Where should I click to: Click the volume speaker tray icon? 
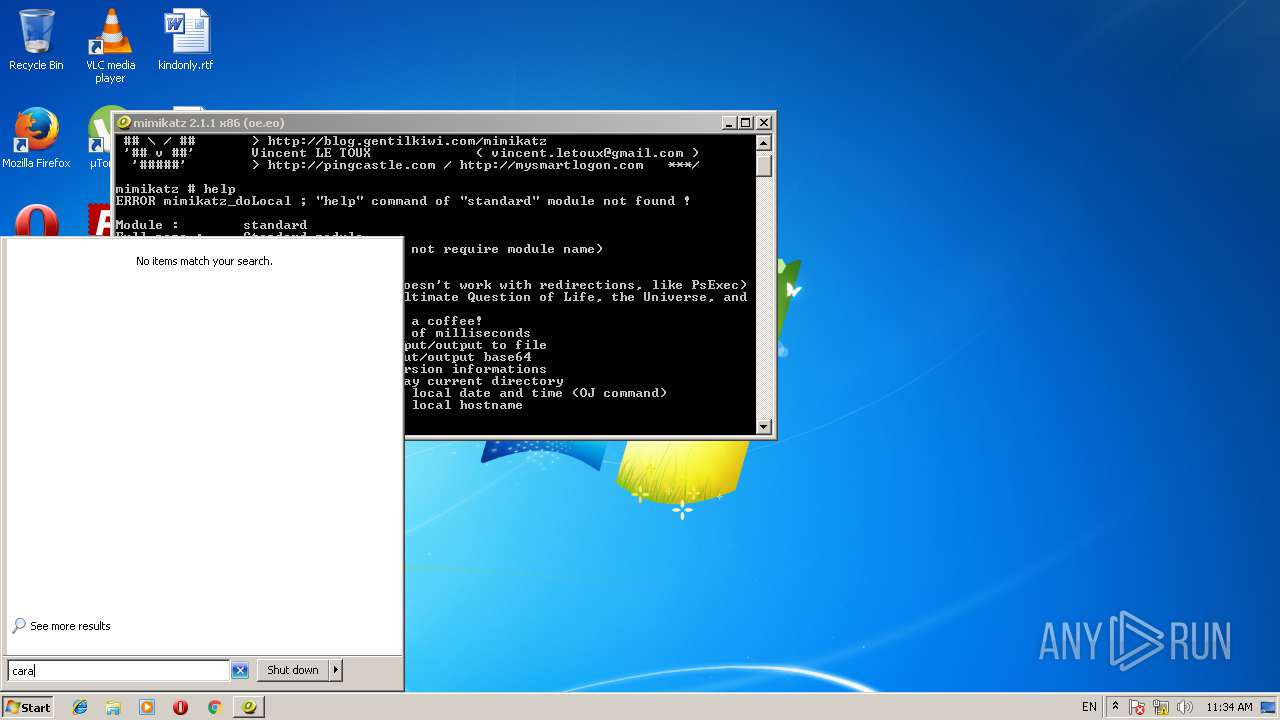[1184, 707]
